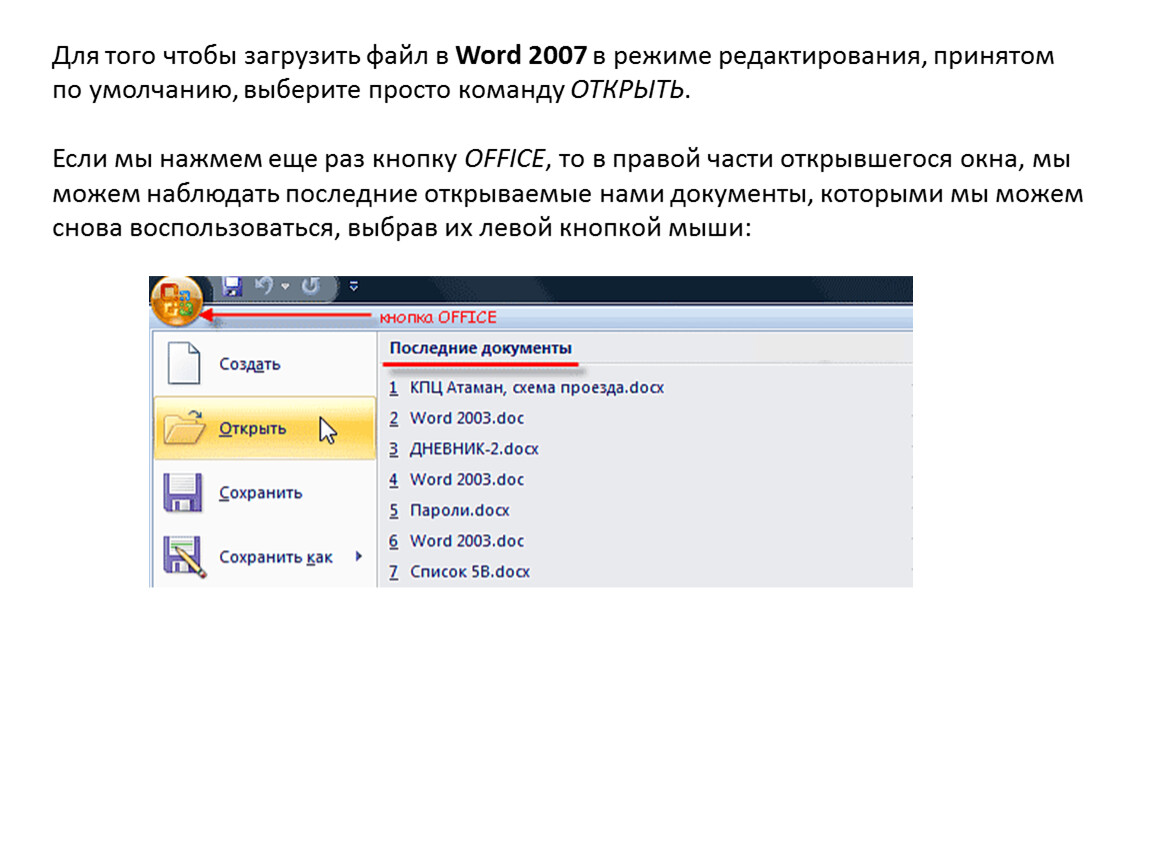Click the bold Word 2007 text in paragraph
1150x864 pixels.
[x=521, y=56]
